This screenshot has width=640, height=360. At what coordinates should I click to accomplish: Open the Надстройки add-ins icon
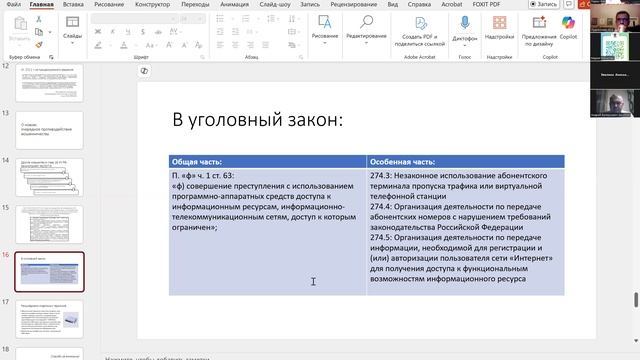pos(499,22)
